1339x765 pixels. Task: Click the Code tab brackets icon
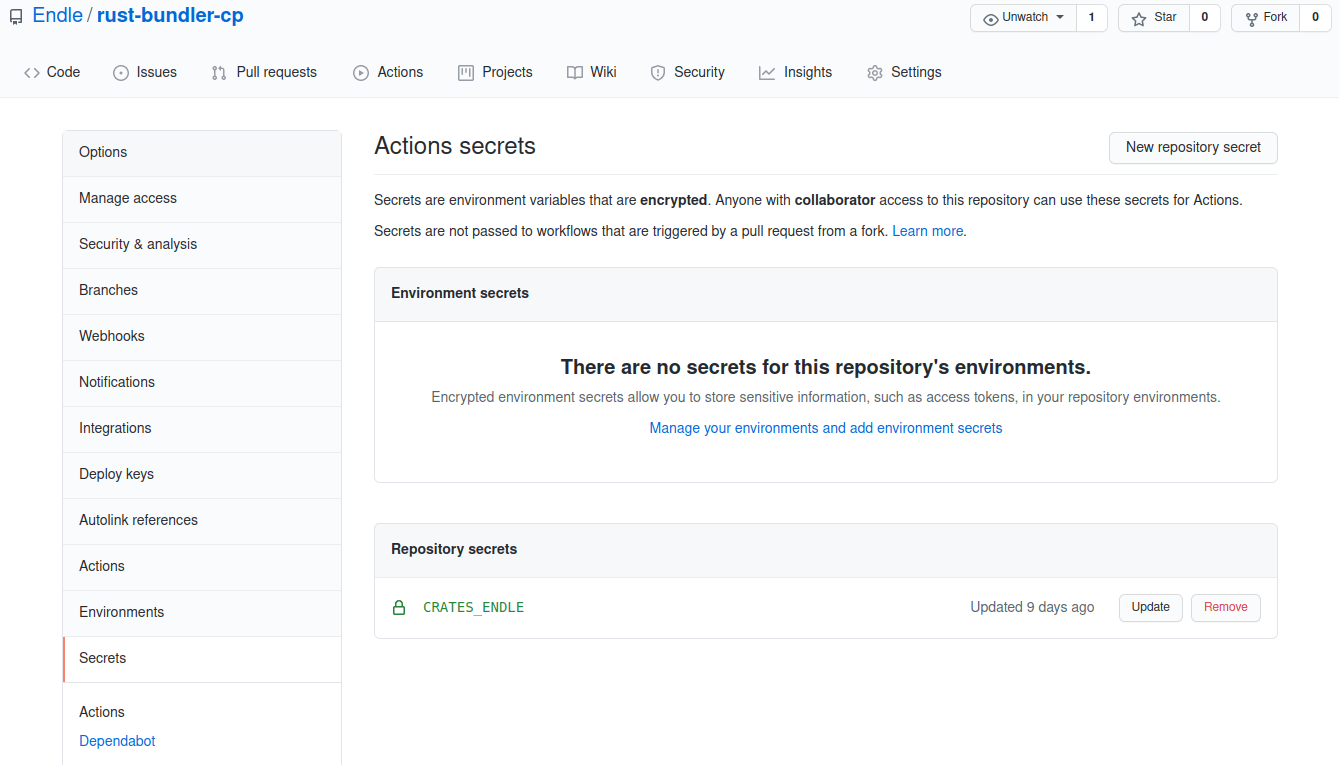coord(32,73)
